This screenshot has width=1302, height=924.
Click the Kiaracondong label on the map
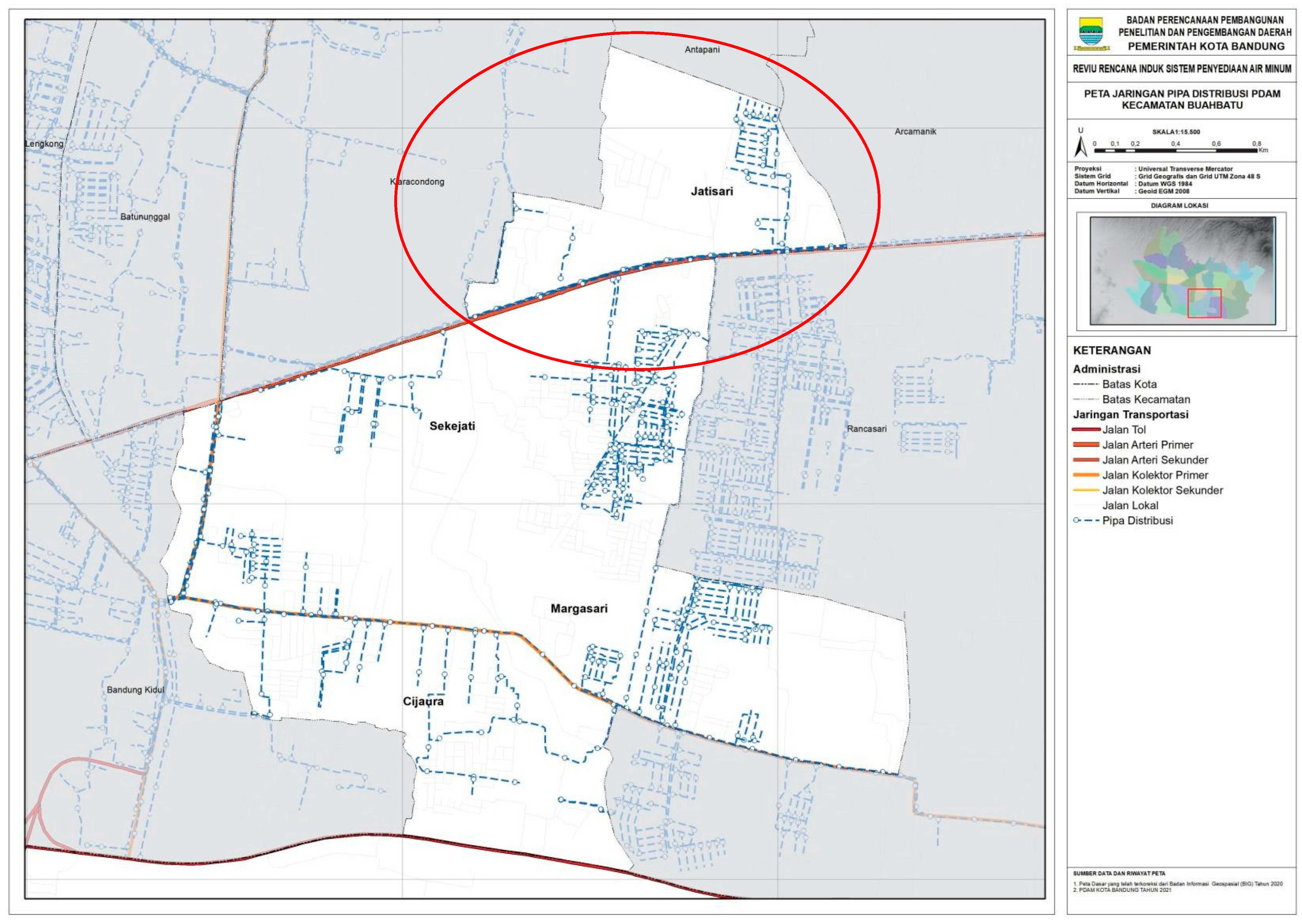(x=417, y=182)
